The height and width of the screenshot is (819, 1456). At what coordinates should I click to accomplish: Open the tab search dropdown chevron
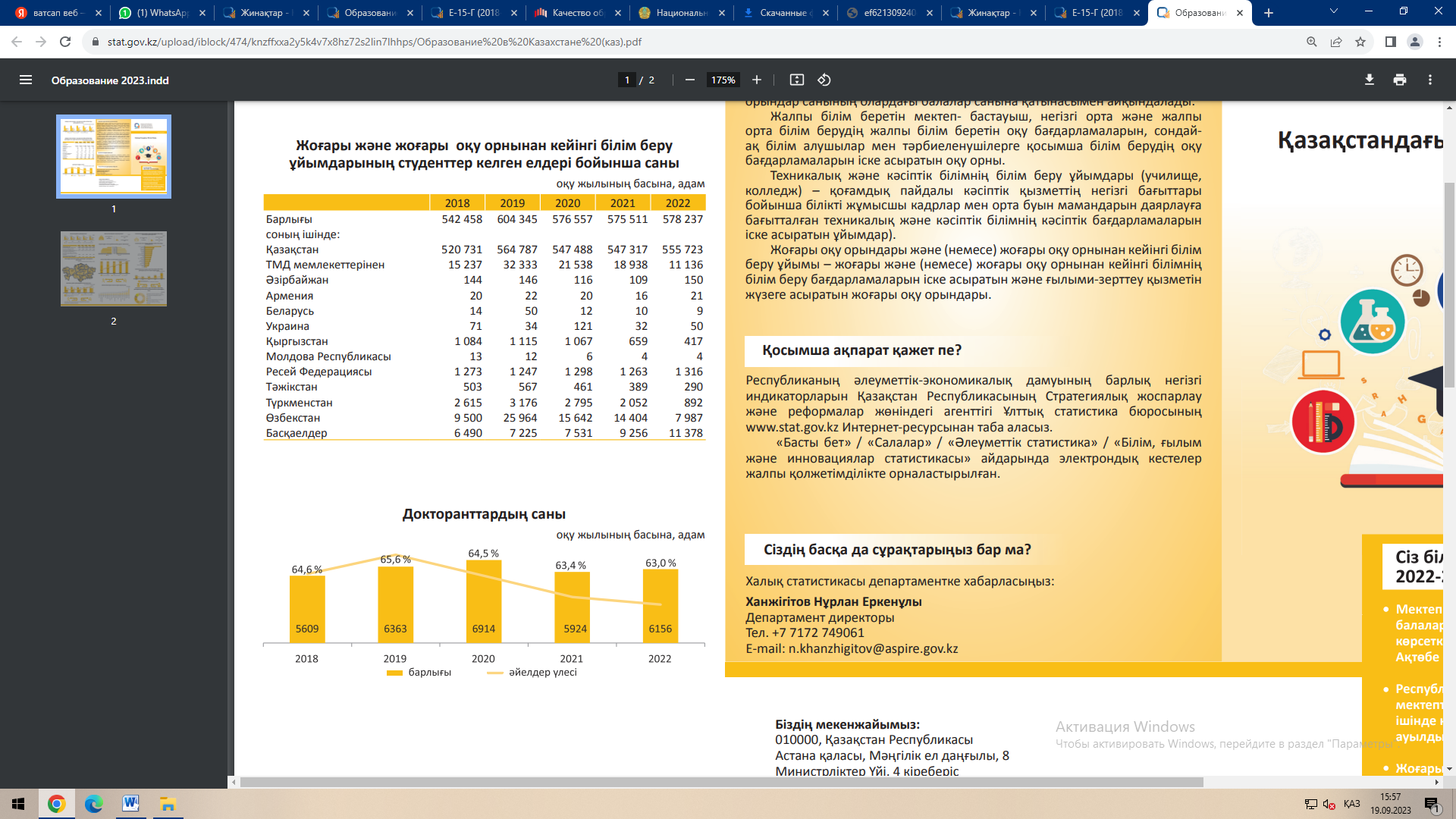pyautogui.click(x=1333, y=12)
